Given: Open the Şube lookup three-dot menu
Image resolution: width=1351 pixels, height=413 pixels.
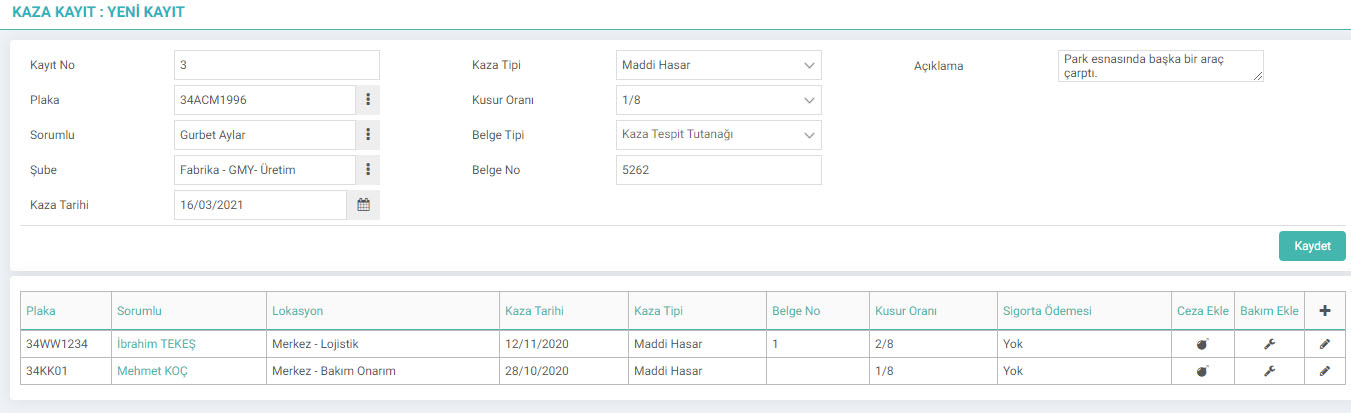Looking at the screenshot, I should coord(368,170).
